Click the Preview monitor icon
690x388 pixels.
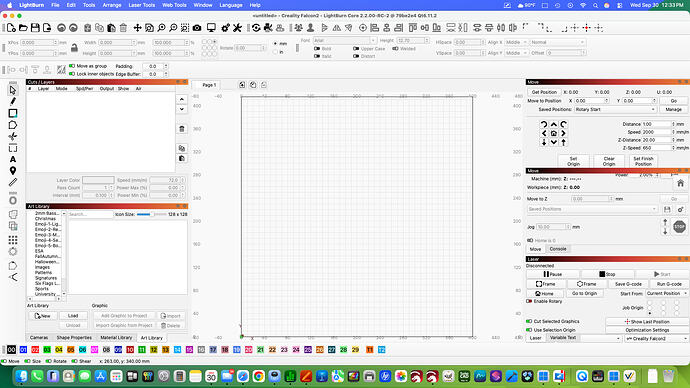tap(211, 28)
